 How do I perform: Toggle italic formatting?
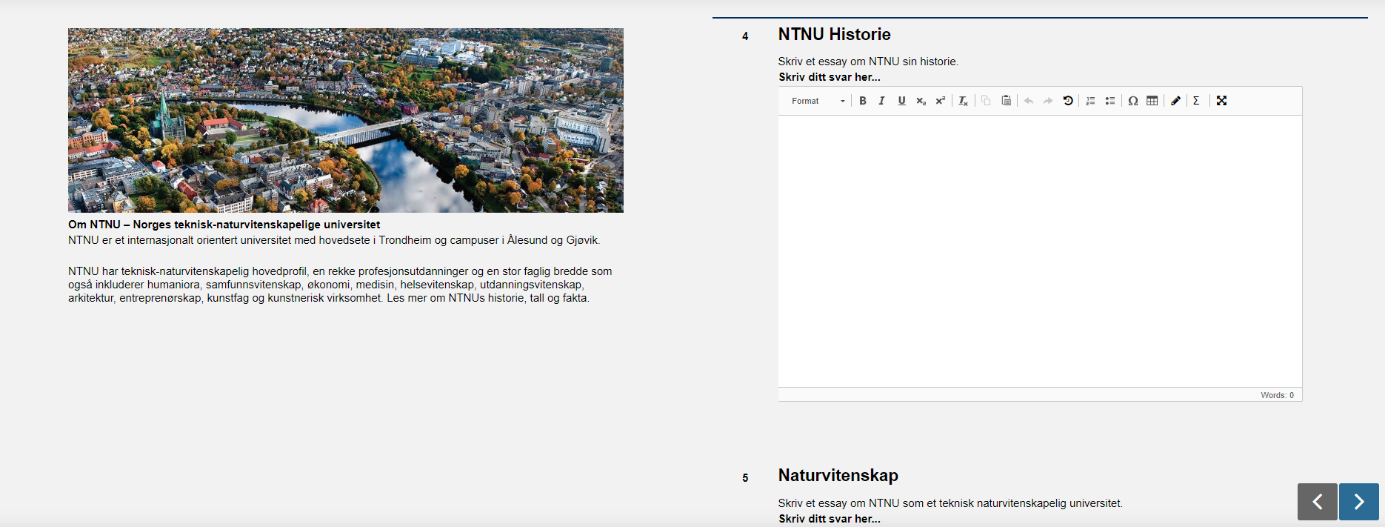tap(882, 101)
